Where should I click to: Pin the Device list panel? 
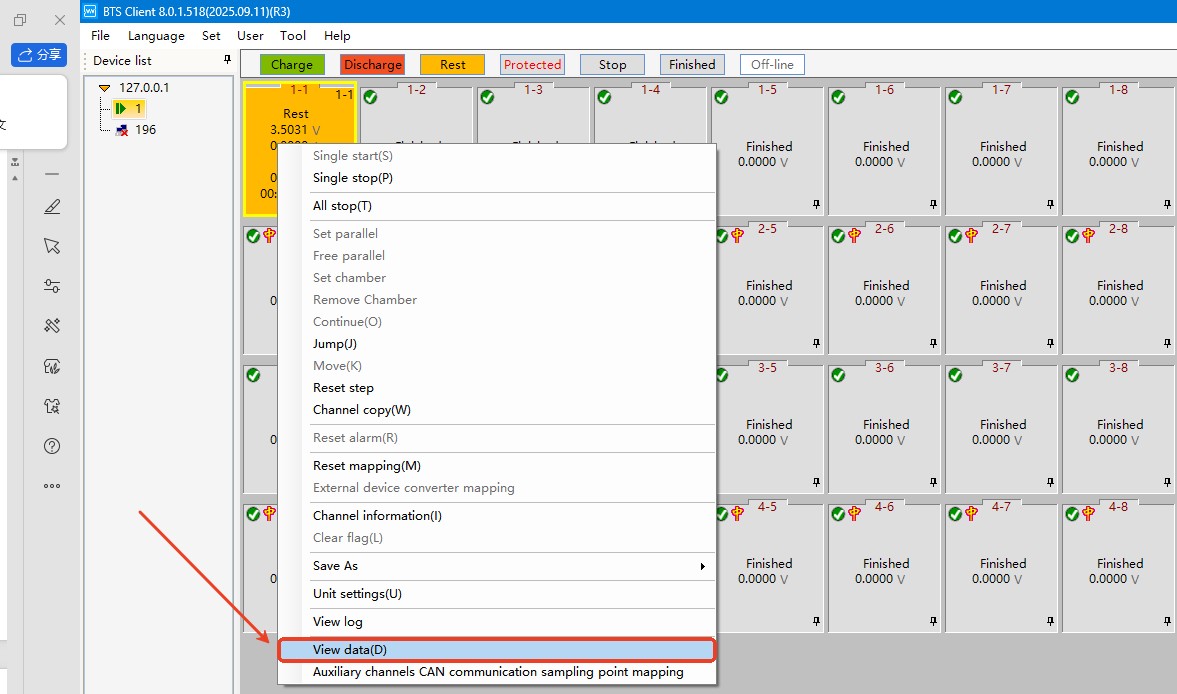click(x=227, y=61)
